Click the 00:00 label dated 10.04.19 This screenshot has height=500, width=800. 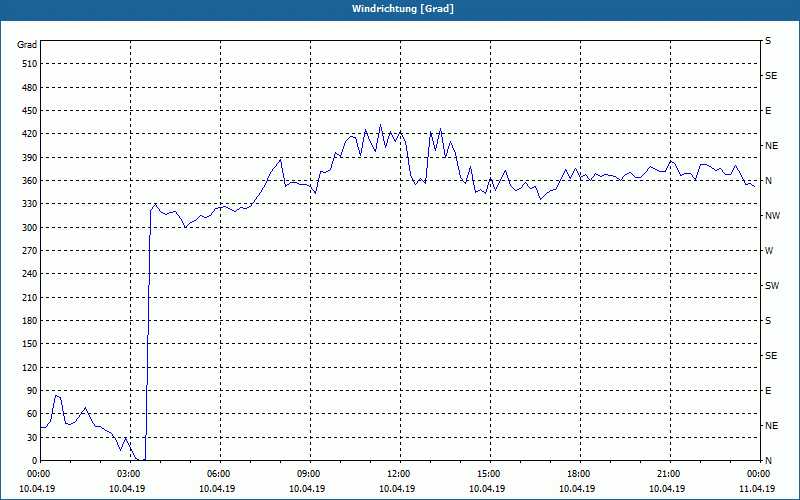pyautogui.click(x=38, y=474)
